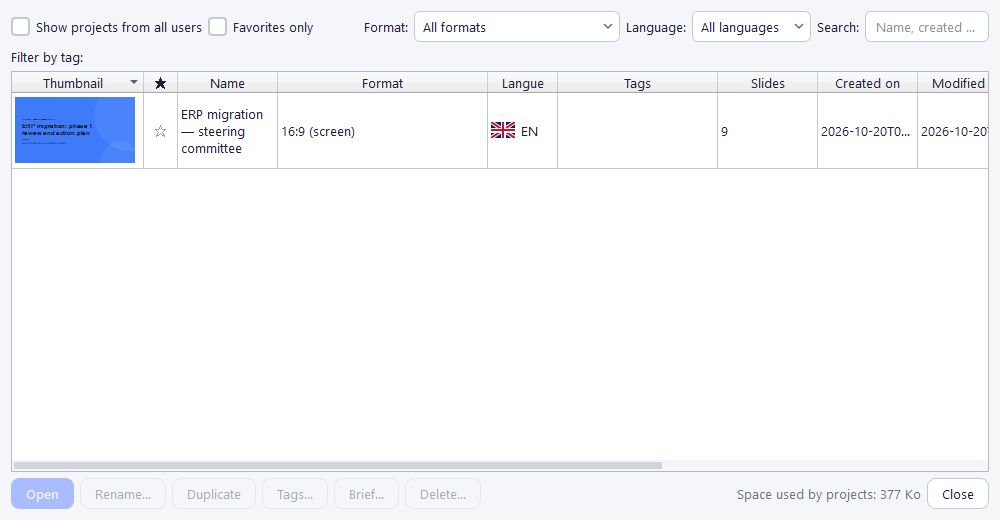Click the UK flag language icon
Viewport: 1000px width, 520px height.
[x=503, y=131]
